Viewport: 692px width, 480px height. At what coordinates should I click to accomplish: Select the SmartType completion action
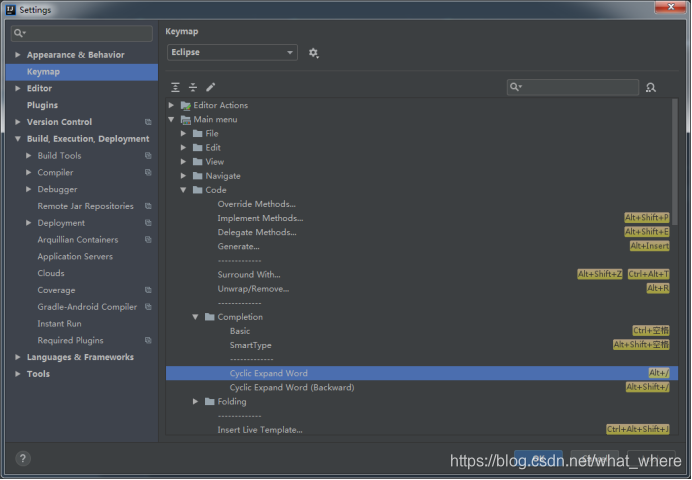[250, 345]
